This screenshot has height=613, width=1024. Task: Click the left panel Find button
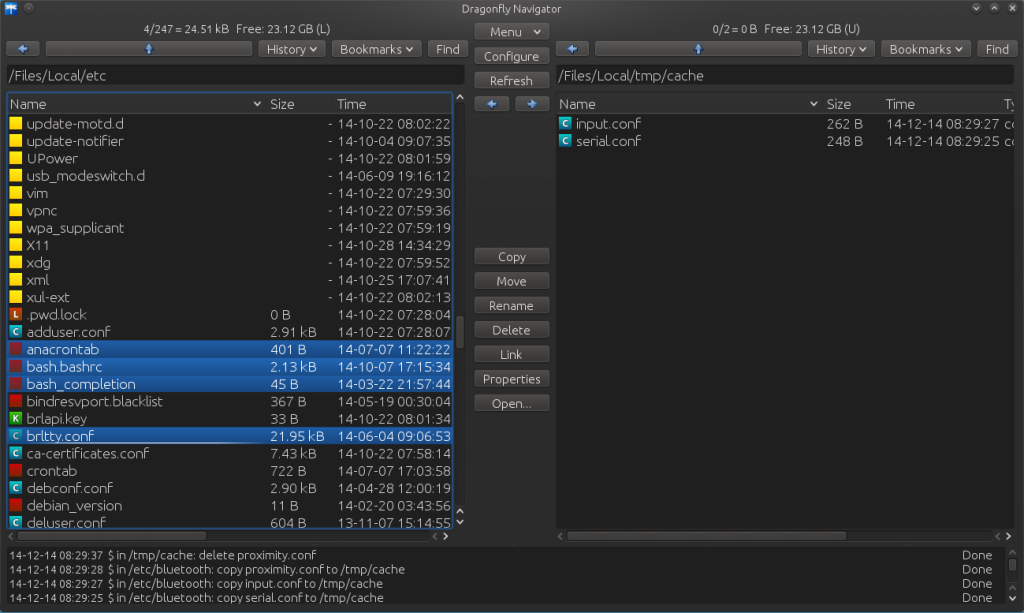tap(448, 49)
